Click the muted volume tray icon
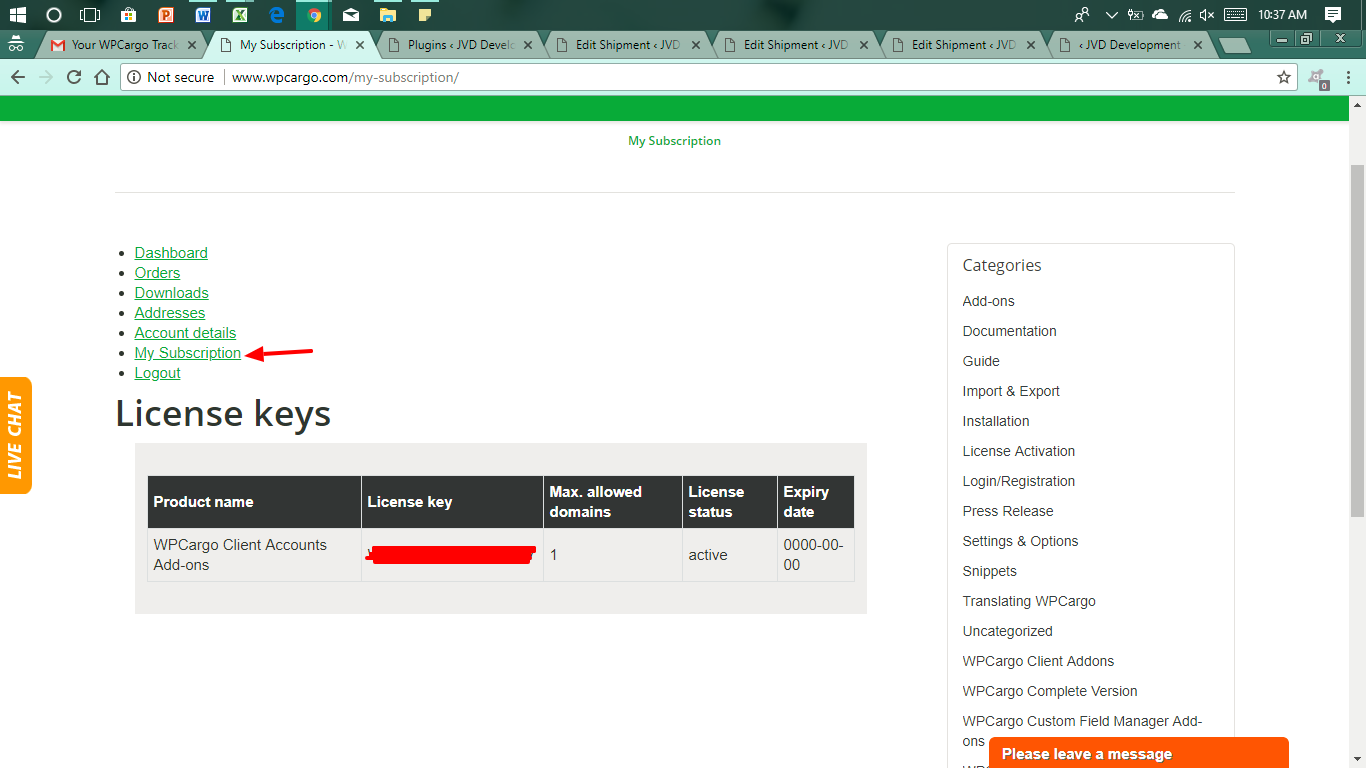 [1207, 15]
